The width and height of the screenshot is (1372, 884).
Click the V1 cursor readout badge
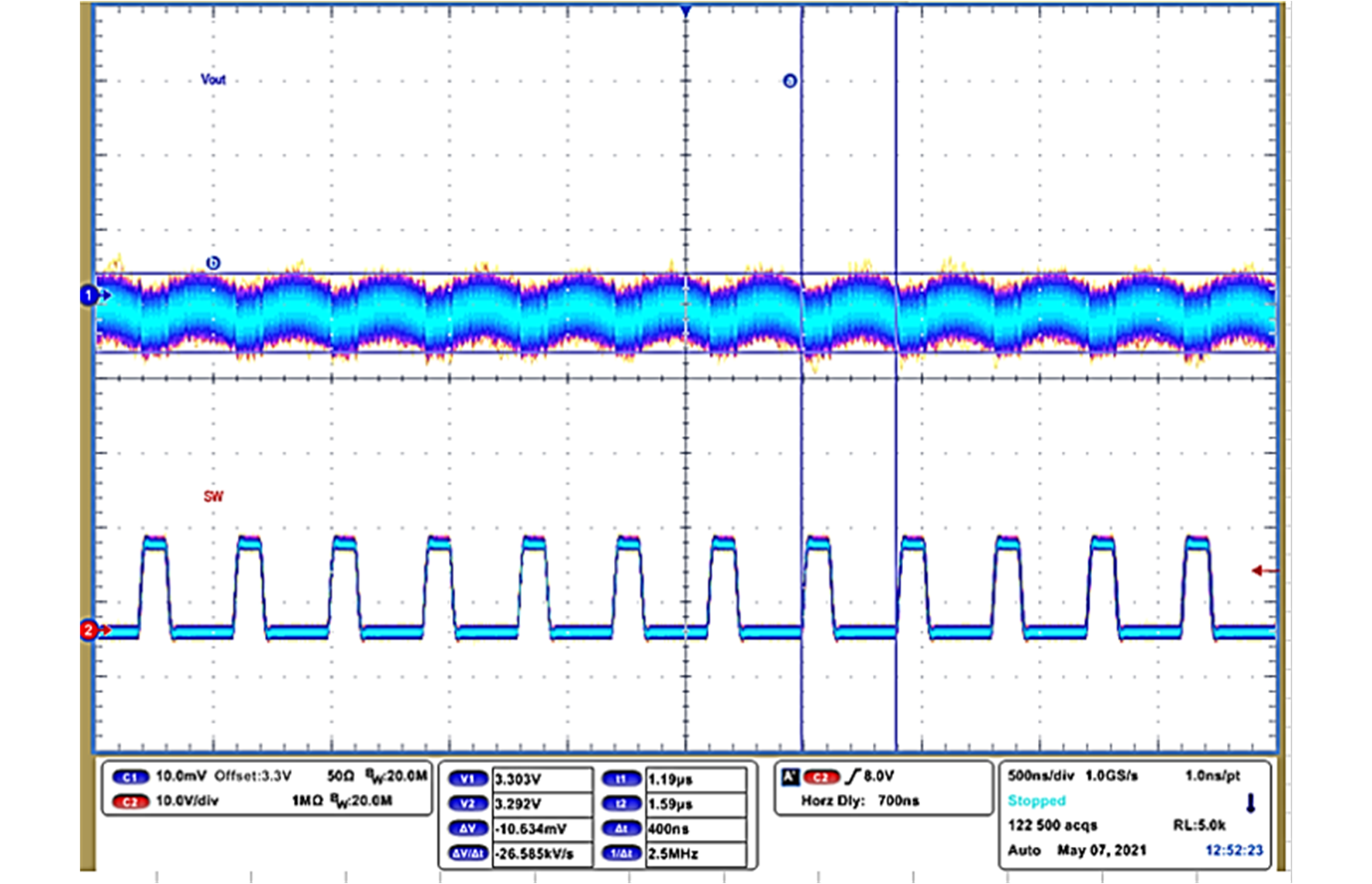click(x=467, y=779)
